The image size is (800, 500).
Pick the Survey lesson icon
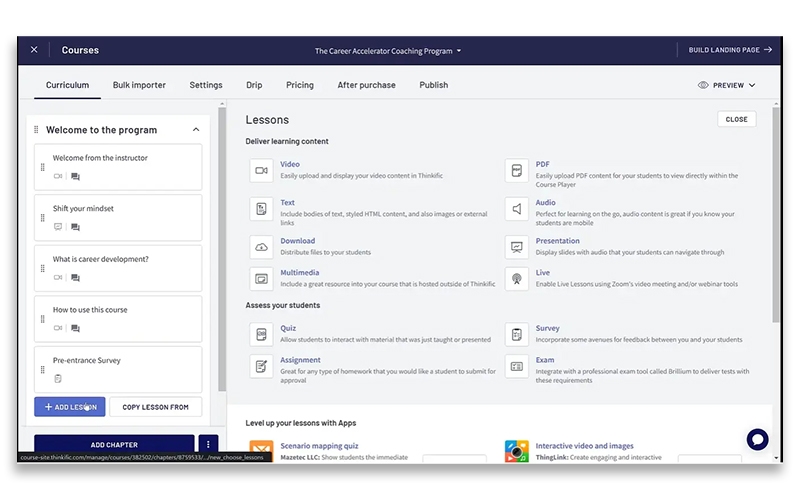[x=517, y=334]
